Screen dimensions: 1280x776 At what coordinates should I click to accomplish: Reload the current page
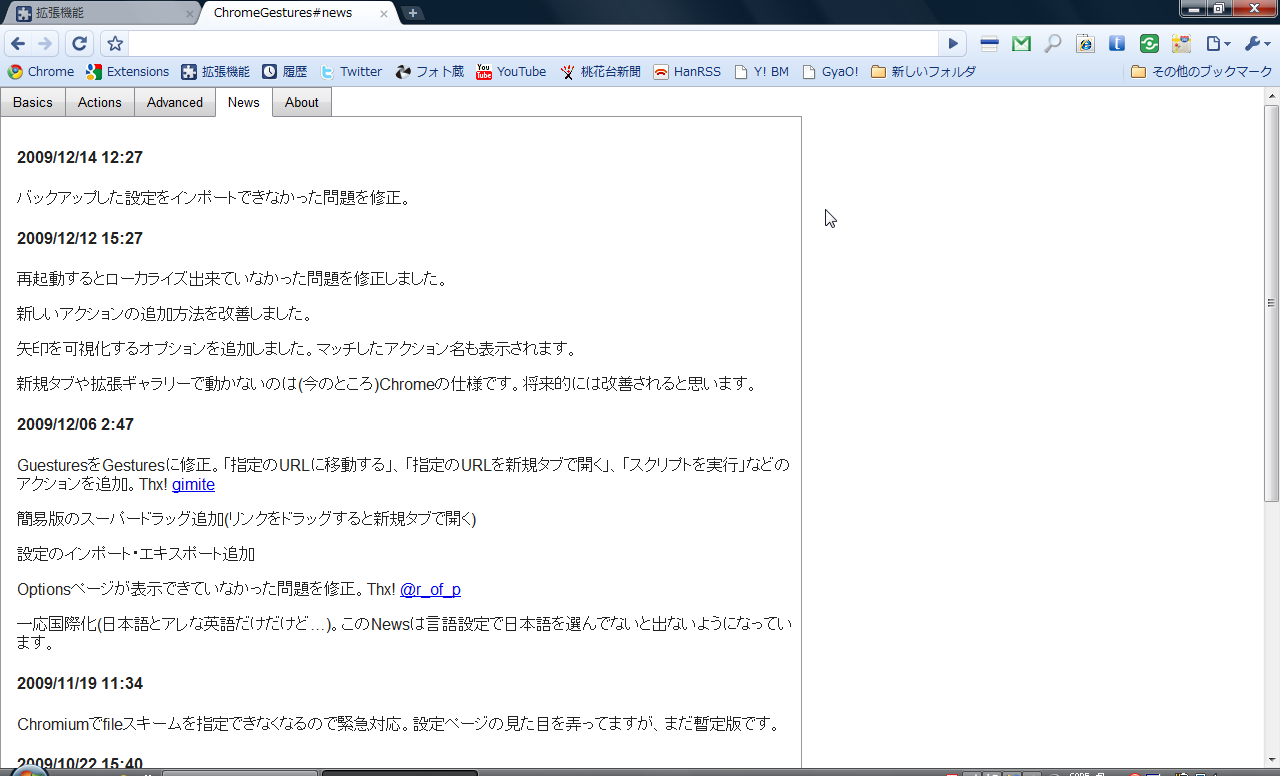pos(80,44)
